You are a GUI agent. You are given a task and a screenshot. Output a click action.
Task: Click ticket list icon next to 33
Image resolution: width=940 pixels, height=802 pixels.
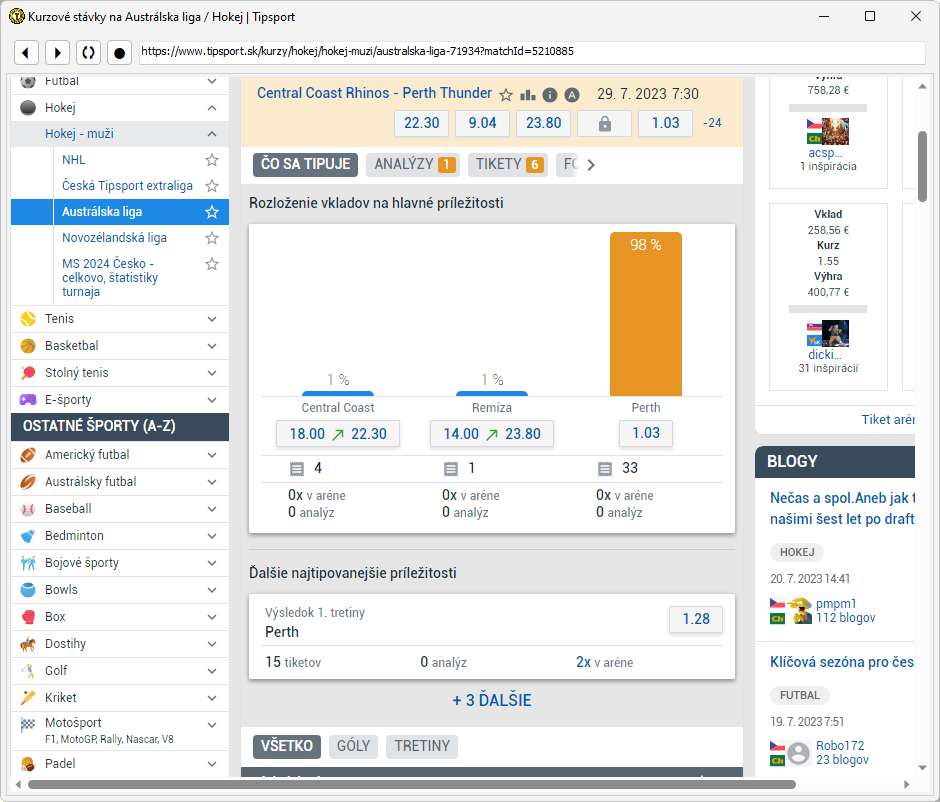(605, 469)
